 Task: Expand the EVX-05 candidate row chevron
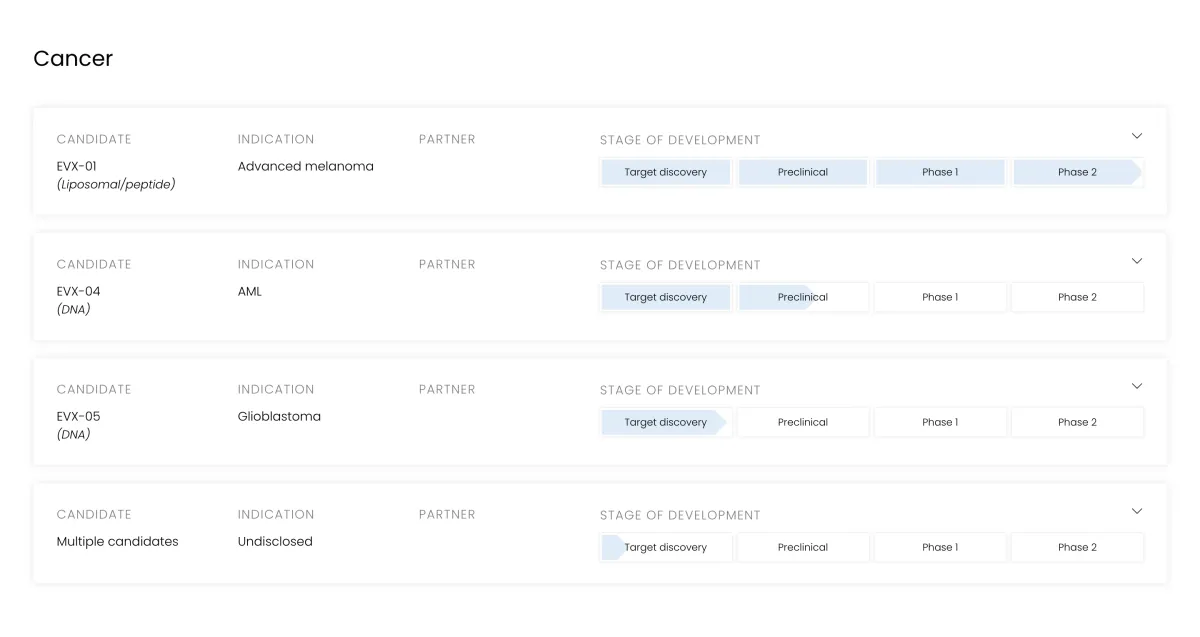[x=1136, y=386]
